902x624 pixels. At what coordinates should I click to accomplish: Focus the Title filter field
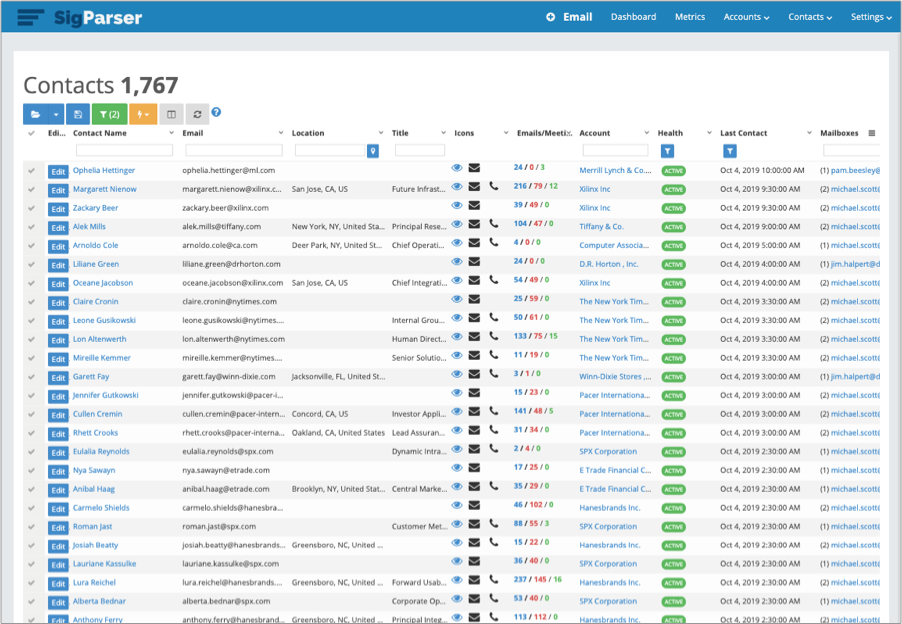coord(420,150)
